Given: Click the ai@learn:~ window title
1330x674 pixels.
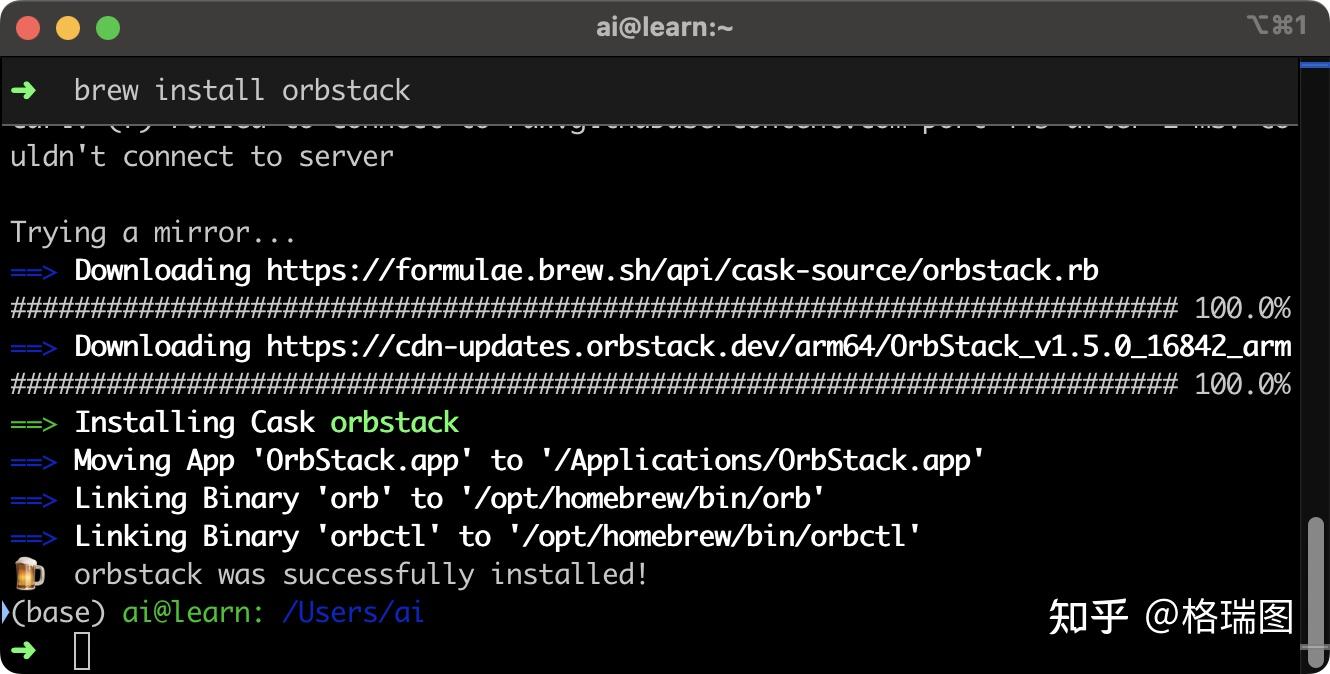Looking at the screenshot, I should click(x=665, y=27).
